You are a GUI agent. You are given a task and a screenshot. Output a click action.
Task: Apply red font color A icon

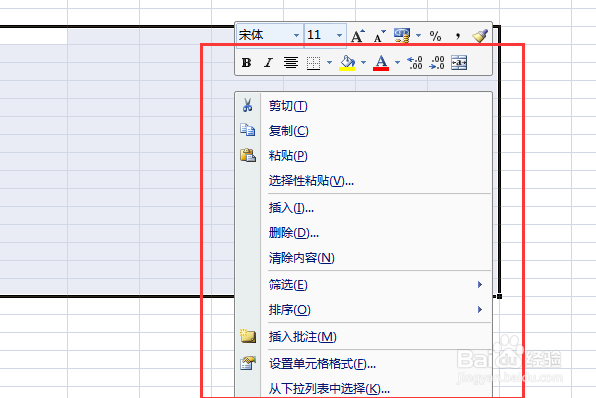(381, 63)
